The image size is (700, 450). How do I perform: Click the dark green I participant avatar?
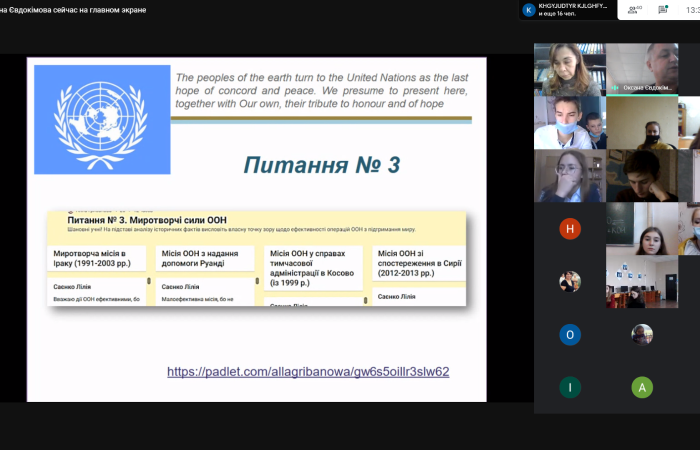tap(570, 388)
